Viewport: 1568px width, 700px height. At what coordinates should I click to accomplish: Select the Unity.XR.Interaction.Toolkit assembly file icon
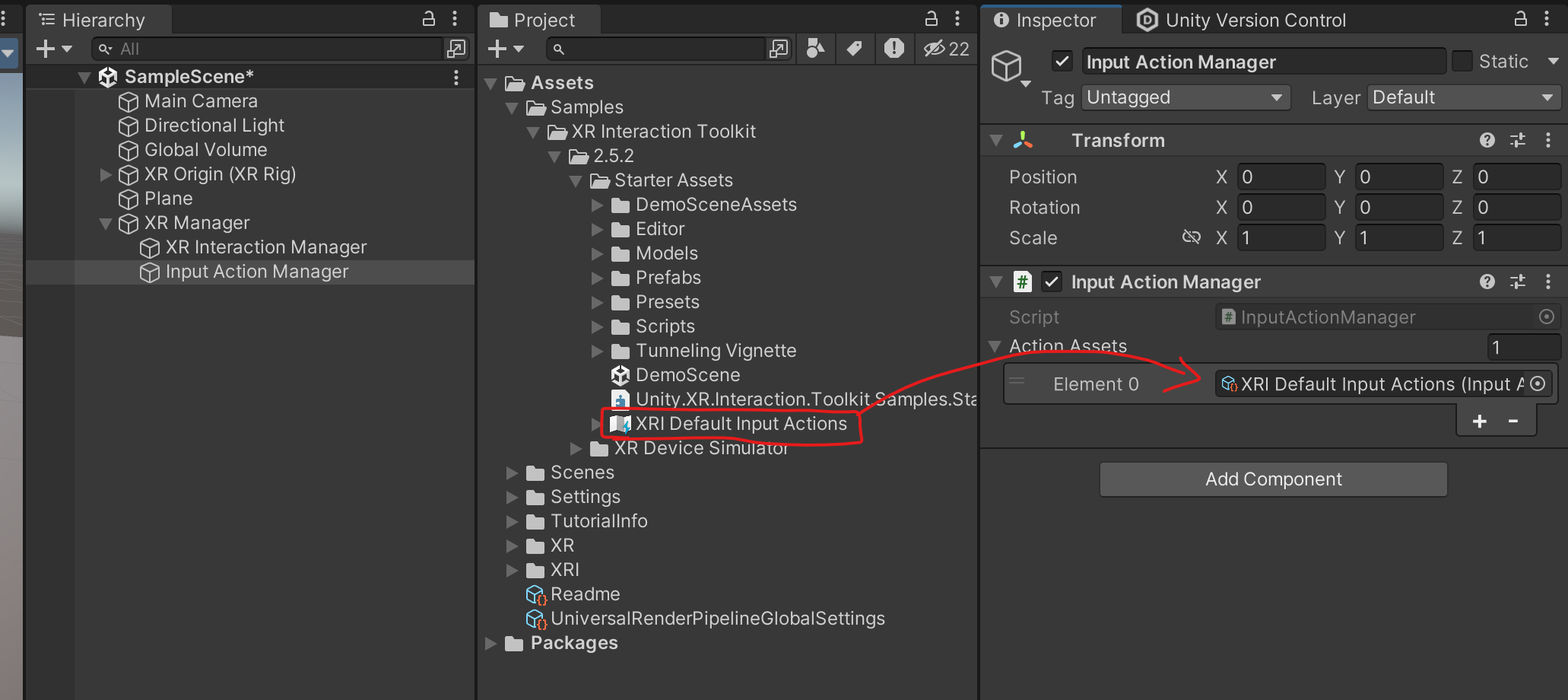621,399
